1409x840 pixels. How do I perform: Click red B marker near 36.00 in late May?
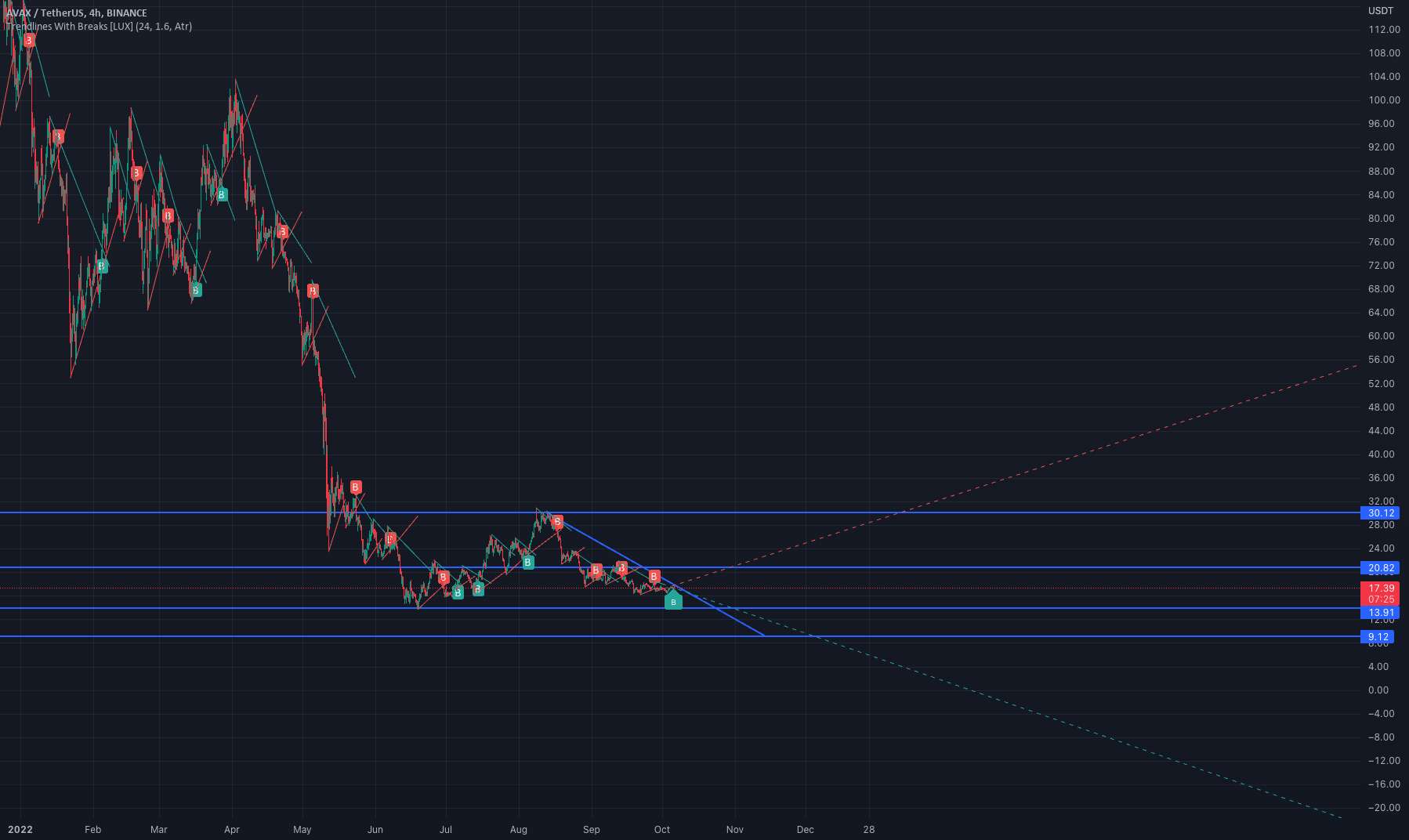point(356,487)
